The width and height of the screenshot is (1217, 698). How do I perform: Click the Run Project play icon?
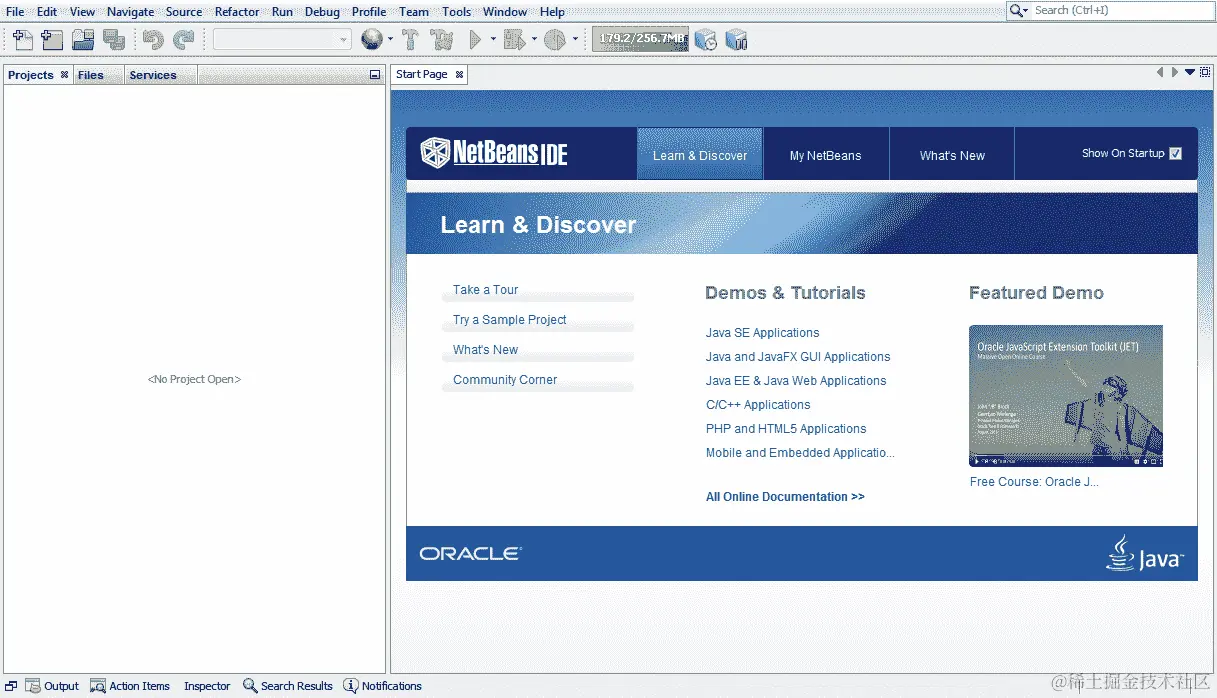click(475, 40)
